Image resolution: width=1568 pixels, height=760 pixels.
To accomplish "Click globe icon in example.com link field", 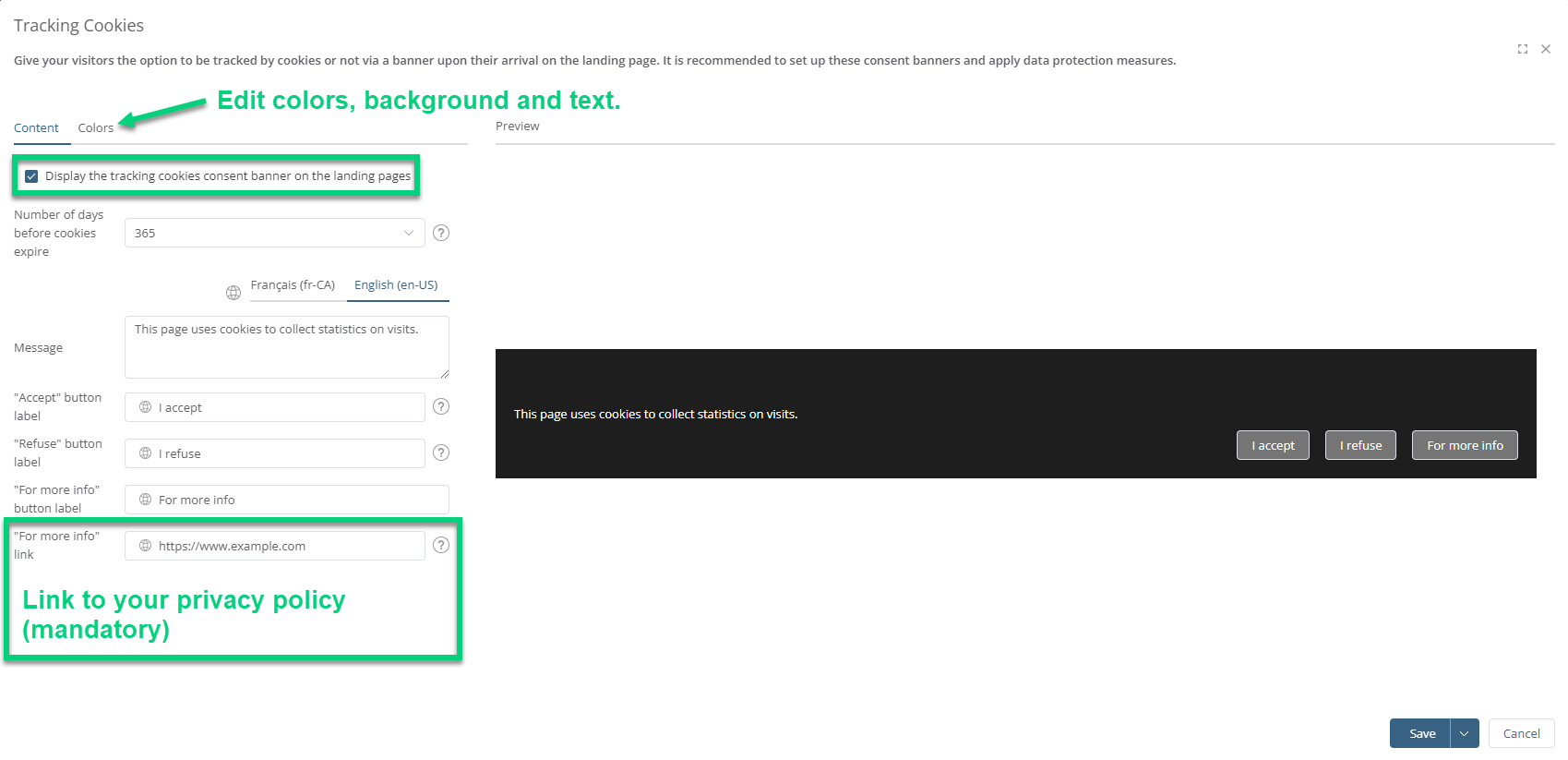I will click(x=145, y=546).
